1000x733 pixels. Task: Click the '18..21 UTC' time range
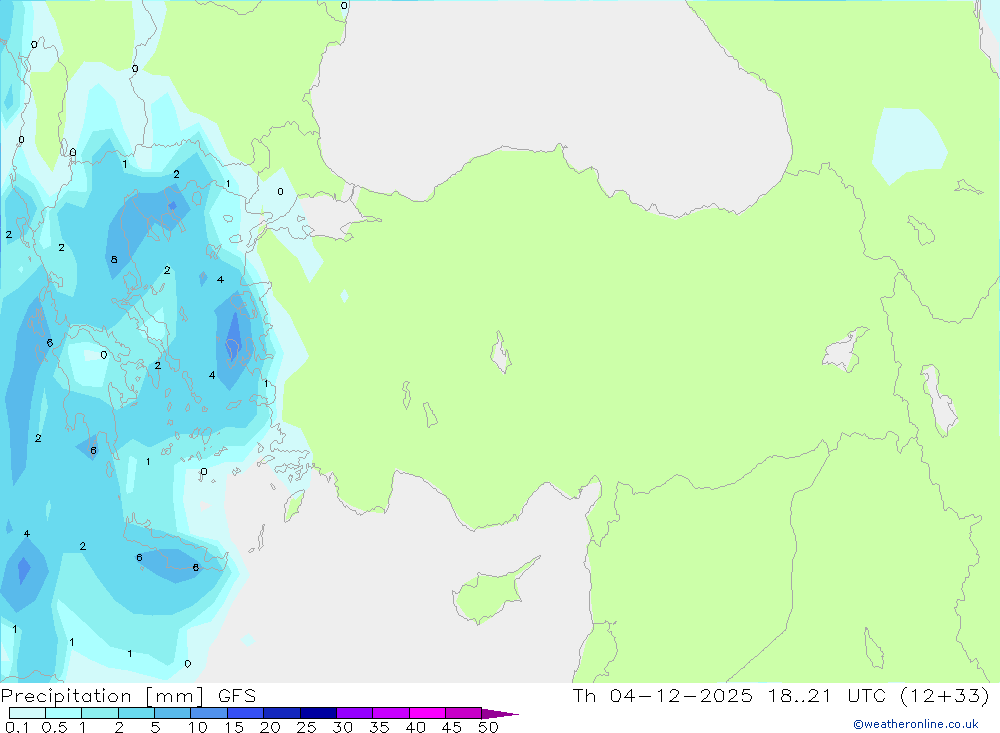pyautogui.click(x=826, y=695)
